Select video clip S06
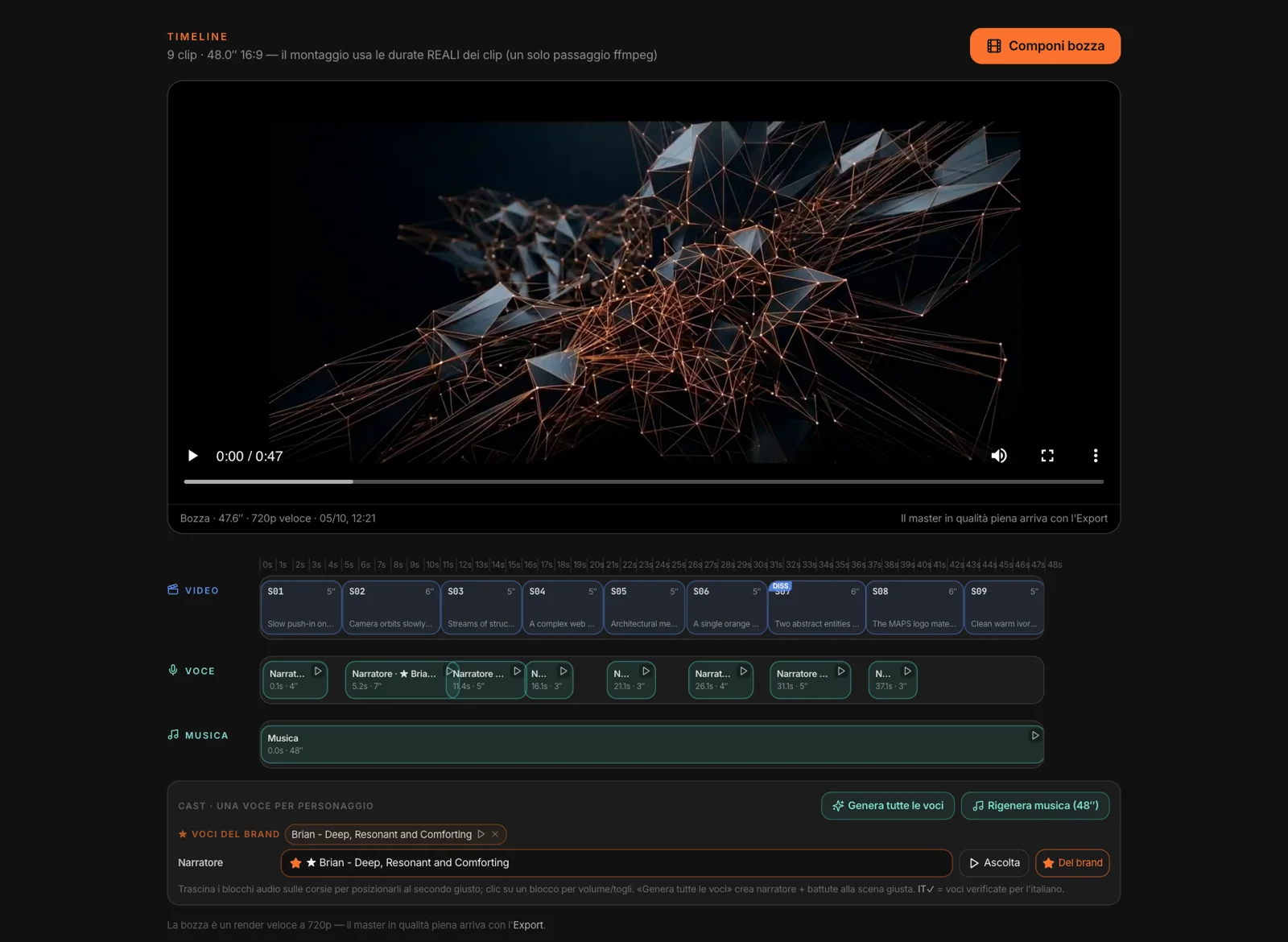The image size is (1288, 942). (x=726, y=607)
